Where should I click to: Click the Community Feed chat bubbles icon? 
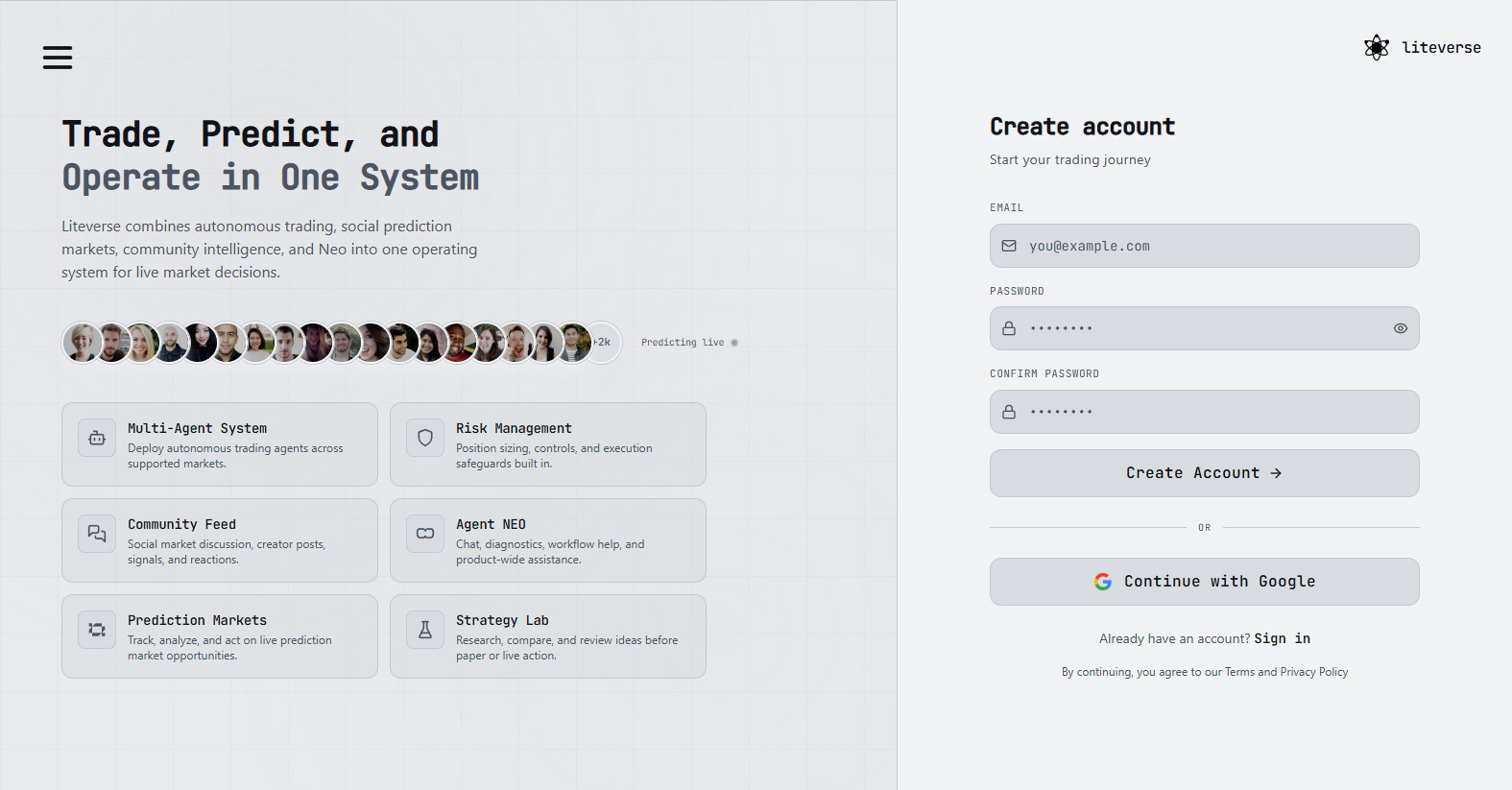click(x=97, y=534)
